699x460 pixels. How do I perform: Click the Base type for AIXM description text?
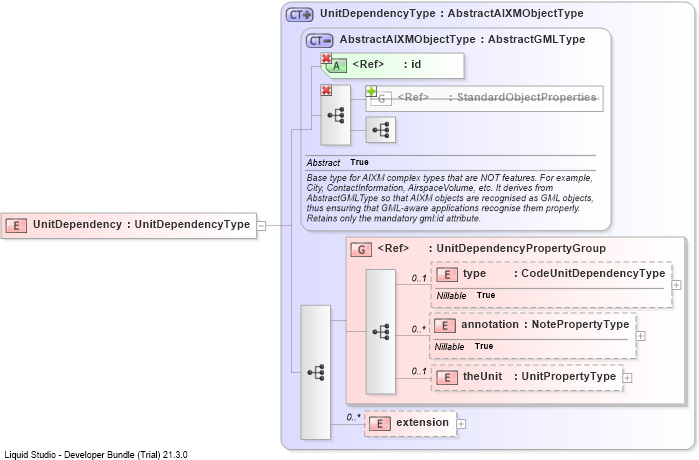[x=450, y=198]
